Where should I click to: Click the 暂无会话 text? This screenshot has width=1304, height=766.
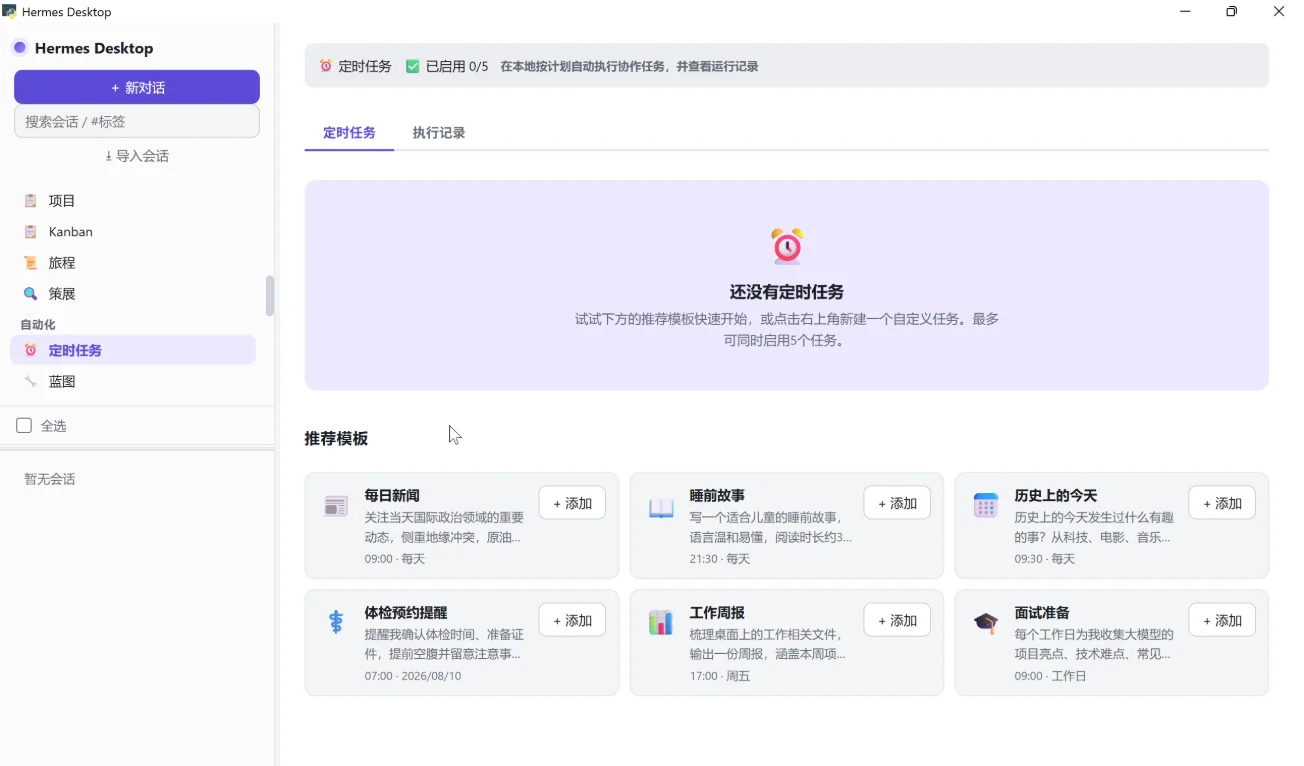point(50,479)
